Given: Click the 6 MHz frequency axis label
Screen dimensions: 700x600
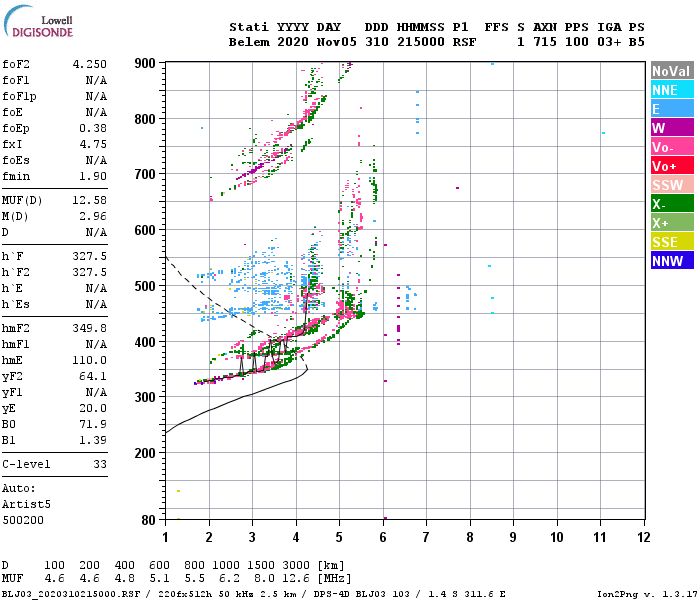Looking at the screenshot, I should click(383, 537).
